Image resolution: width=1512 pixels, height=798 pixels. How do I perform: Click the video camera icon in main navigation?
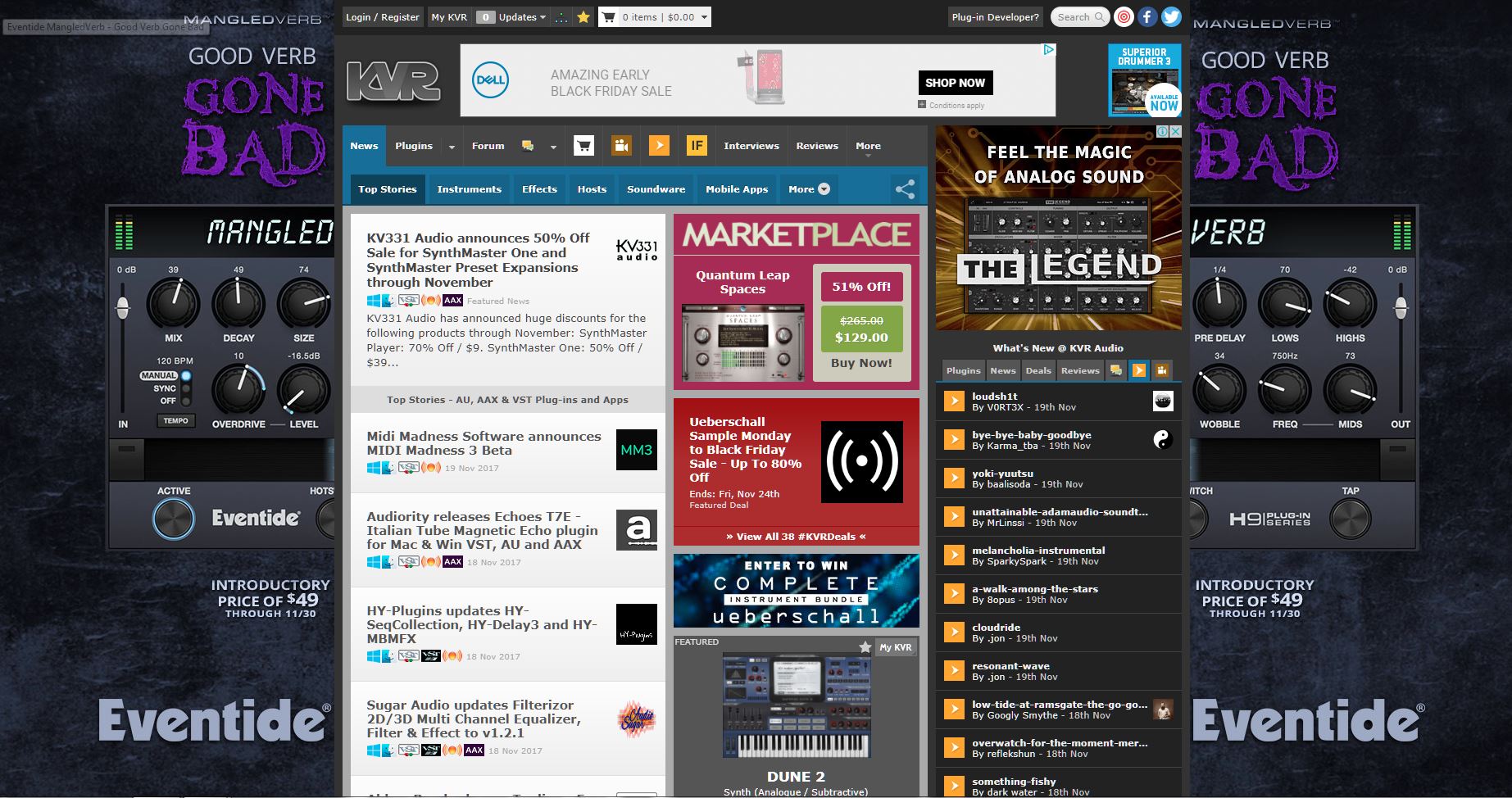tap(621, 146)
